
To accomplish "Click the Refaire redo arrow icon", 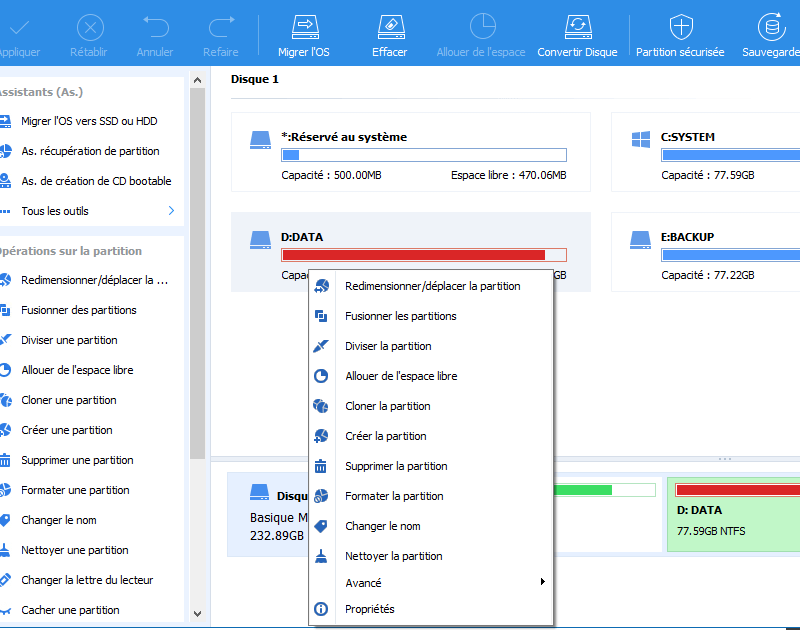I will click(x=221, y=27).
